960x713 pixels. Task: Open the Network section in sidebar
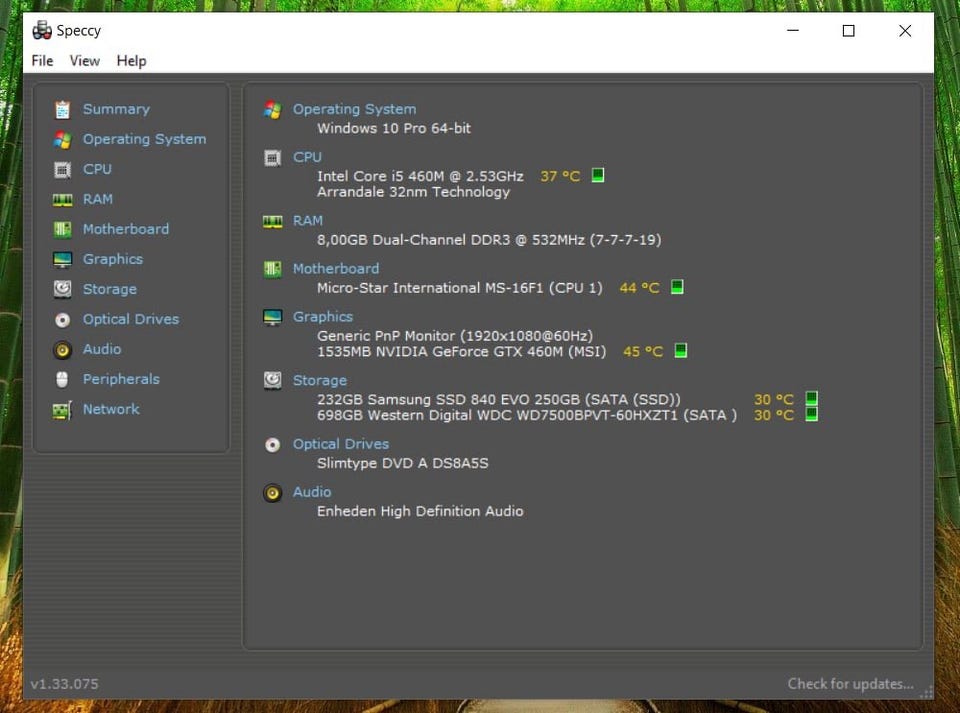111,409
